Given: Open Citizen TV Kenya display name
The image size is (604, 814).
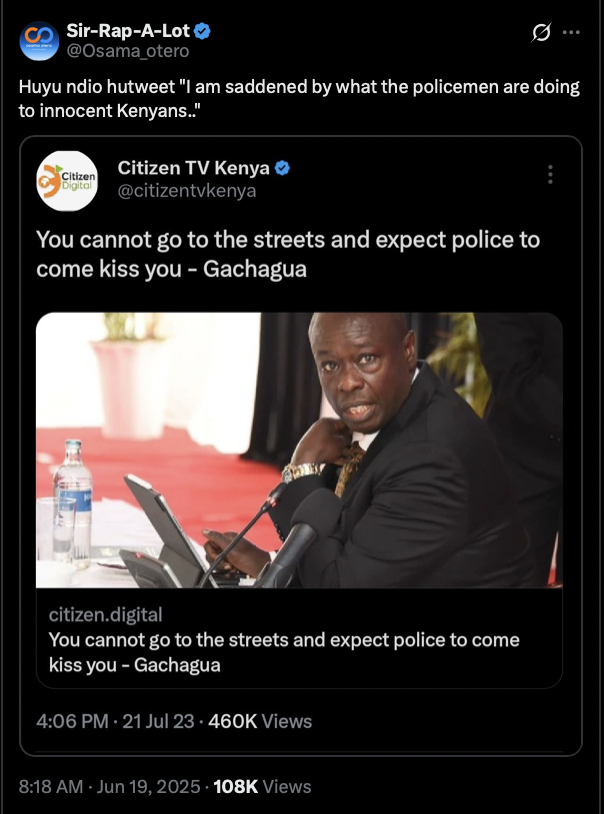Looking at the screenshot, I should point(193,168).
